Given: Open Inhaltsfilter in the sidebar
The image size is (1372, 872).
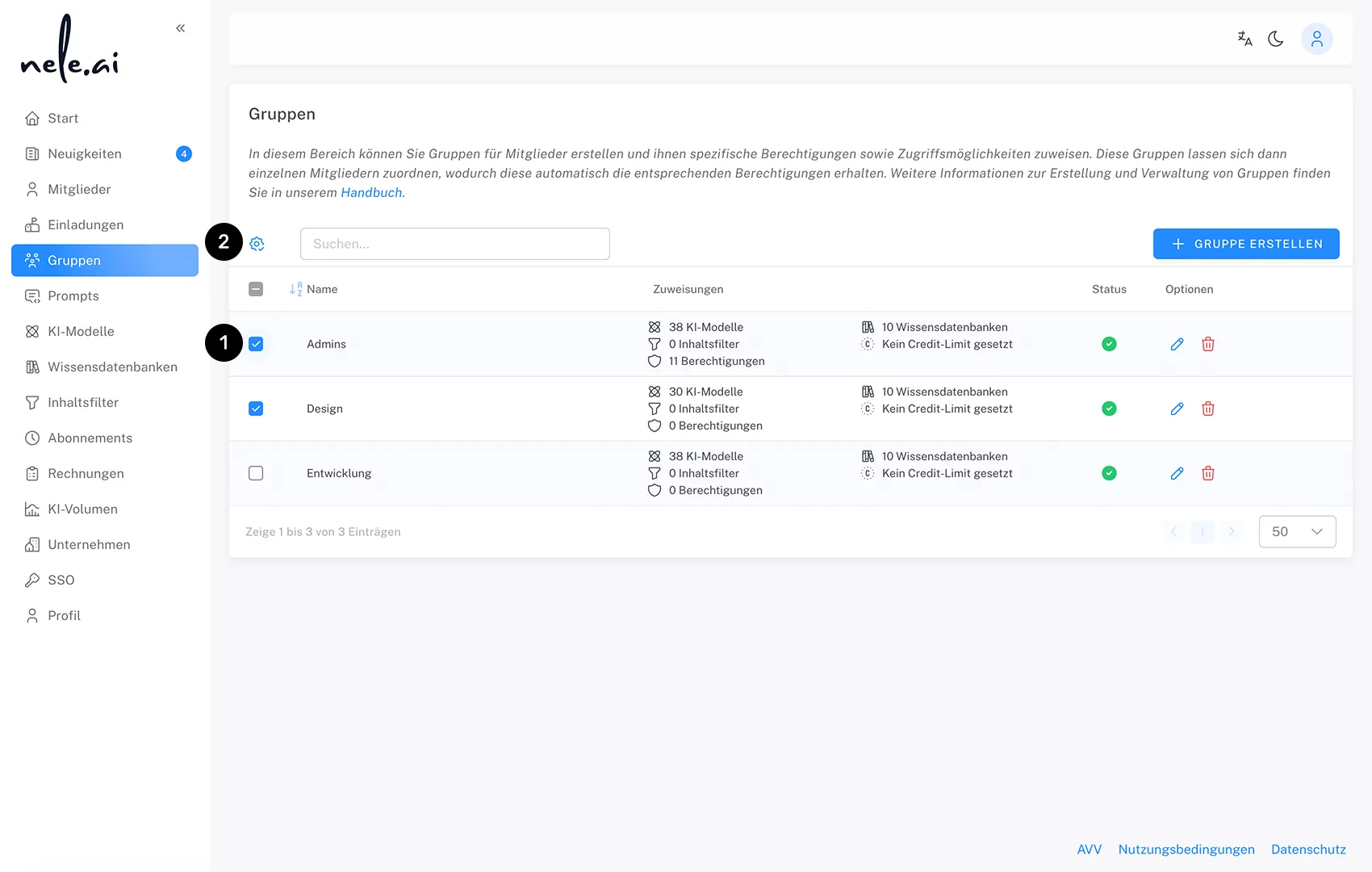Looking at the screenshot, I should pos(105,402).
